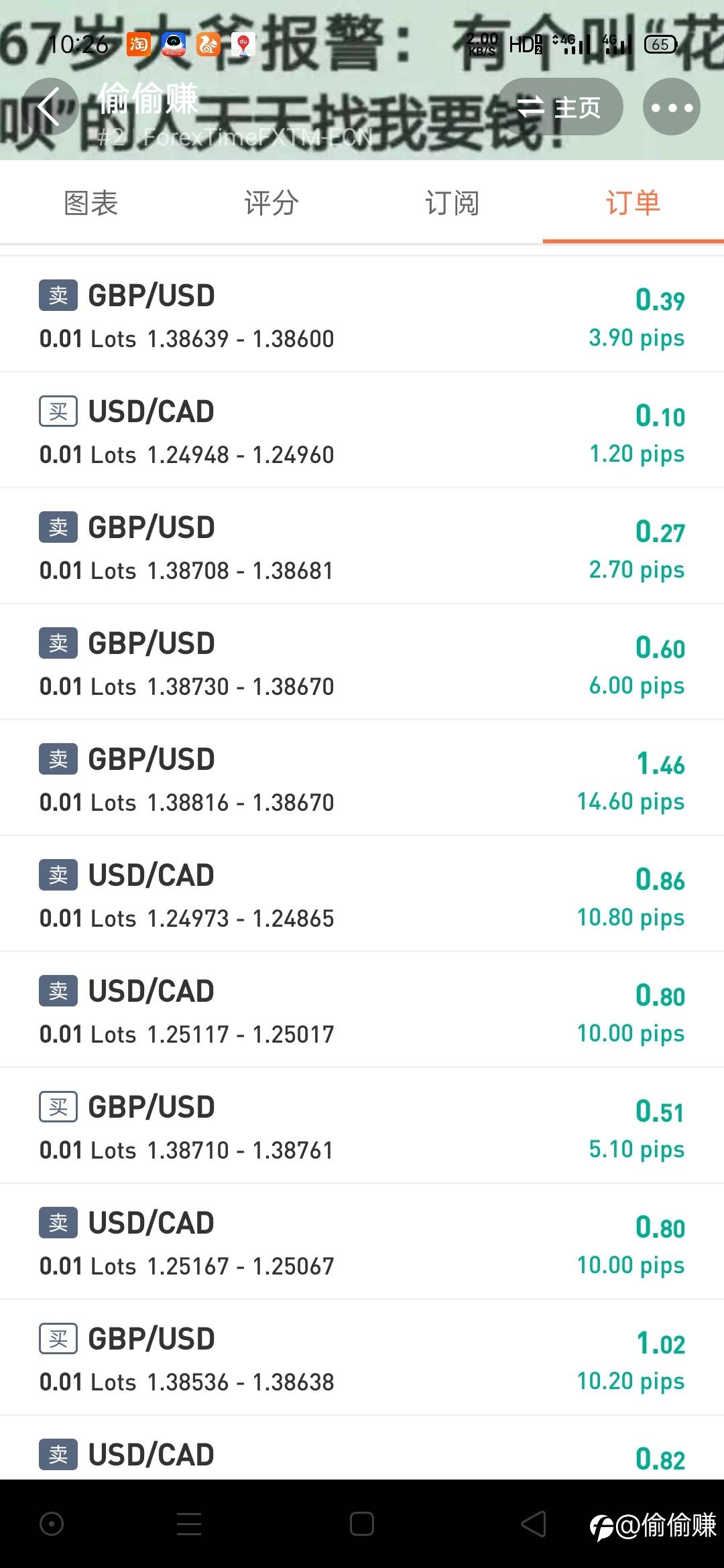Select the 订阅 tab
This screenshot has height=1568, width=724.
[452, 203]
